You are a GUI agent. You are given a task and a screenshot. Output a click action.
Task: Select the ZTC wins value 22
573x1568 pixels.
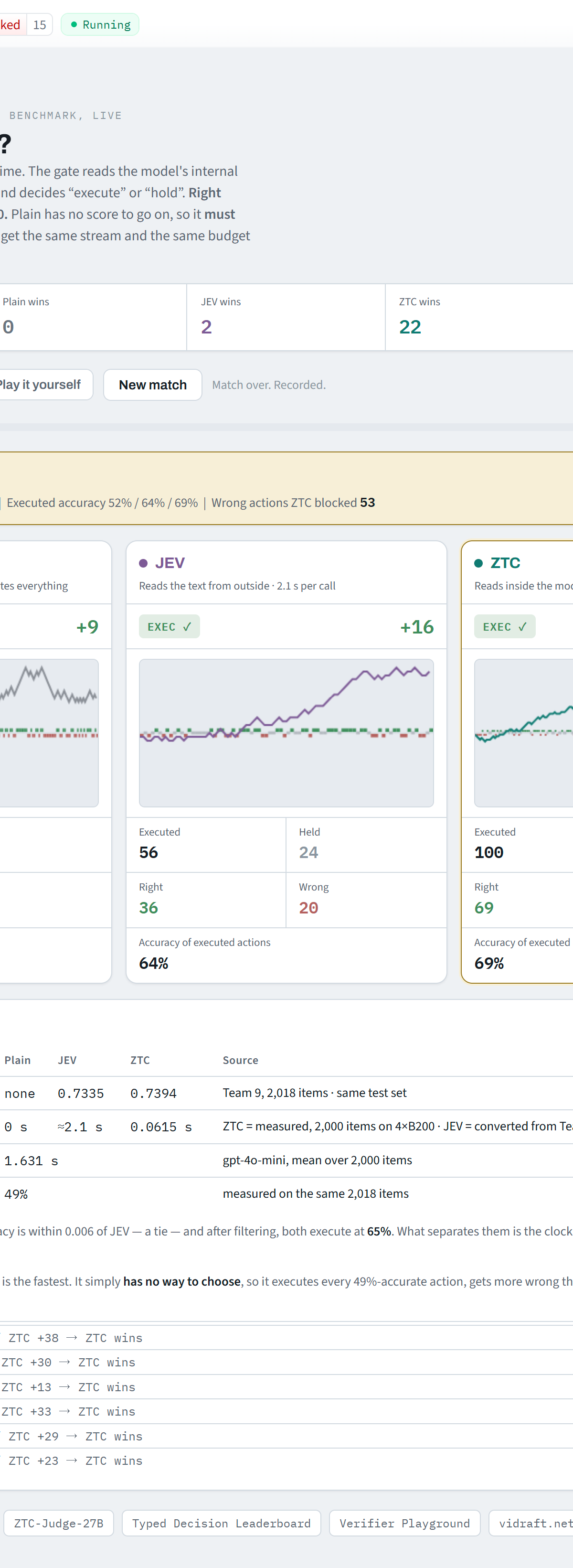tap(410, 327)
